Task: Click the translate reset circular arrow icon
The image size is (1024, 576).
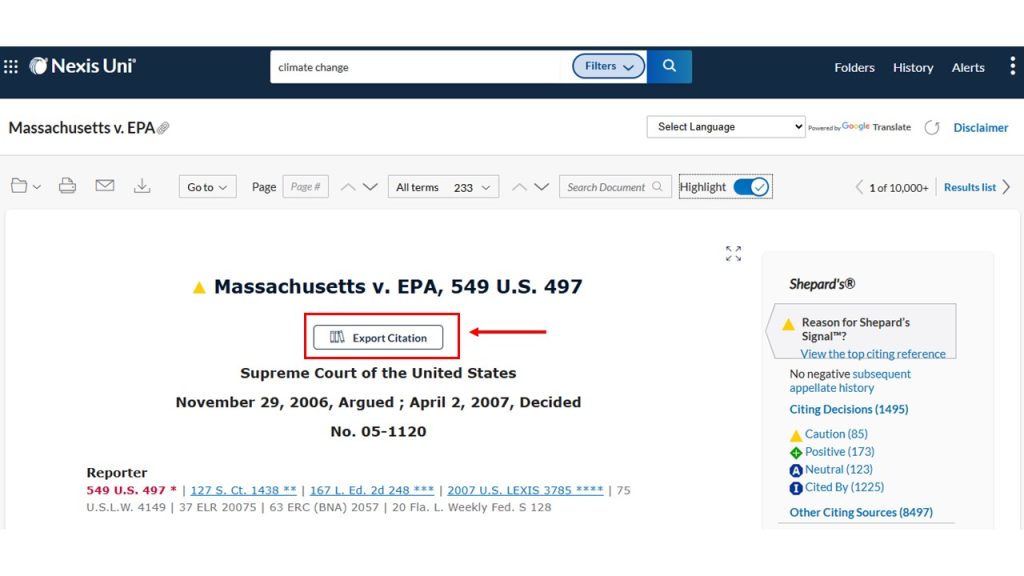Action: tap(932, 127)
